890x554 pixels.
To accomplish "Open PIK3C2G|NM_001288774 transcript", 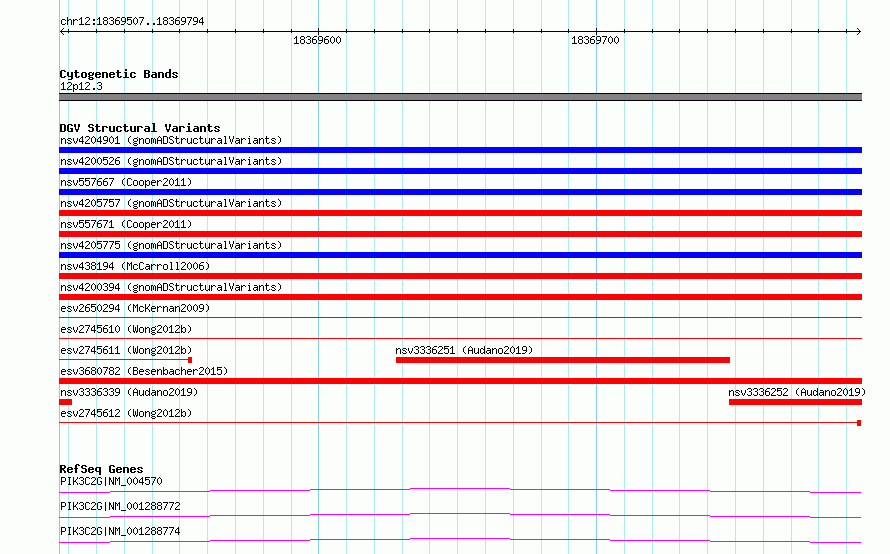I will tap(120, 531).
